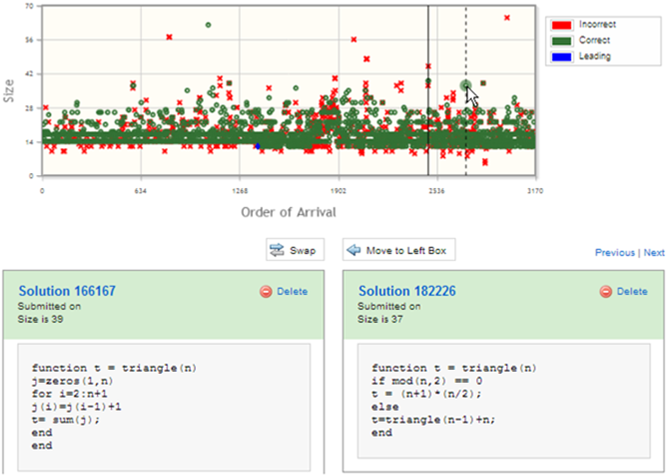Screen dimensions: 669x476
Task: Click Delete link for Solution 182226
Action: [631, 292]
